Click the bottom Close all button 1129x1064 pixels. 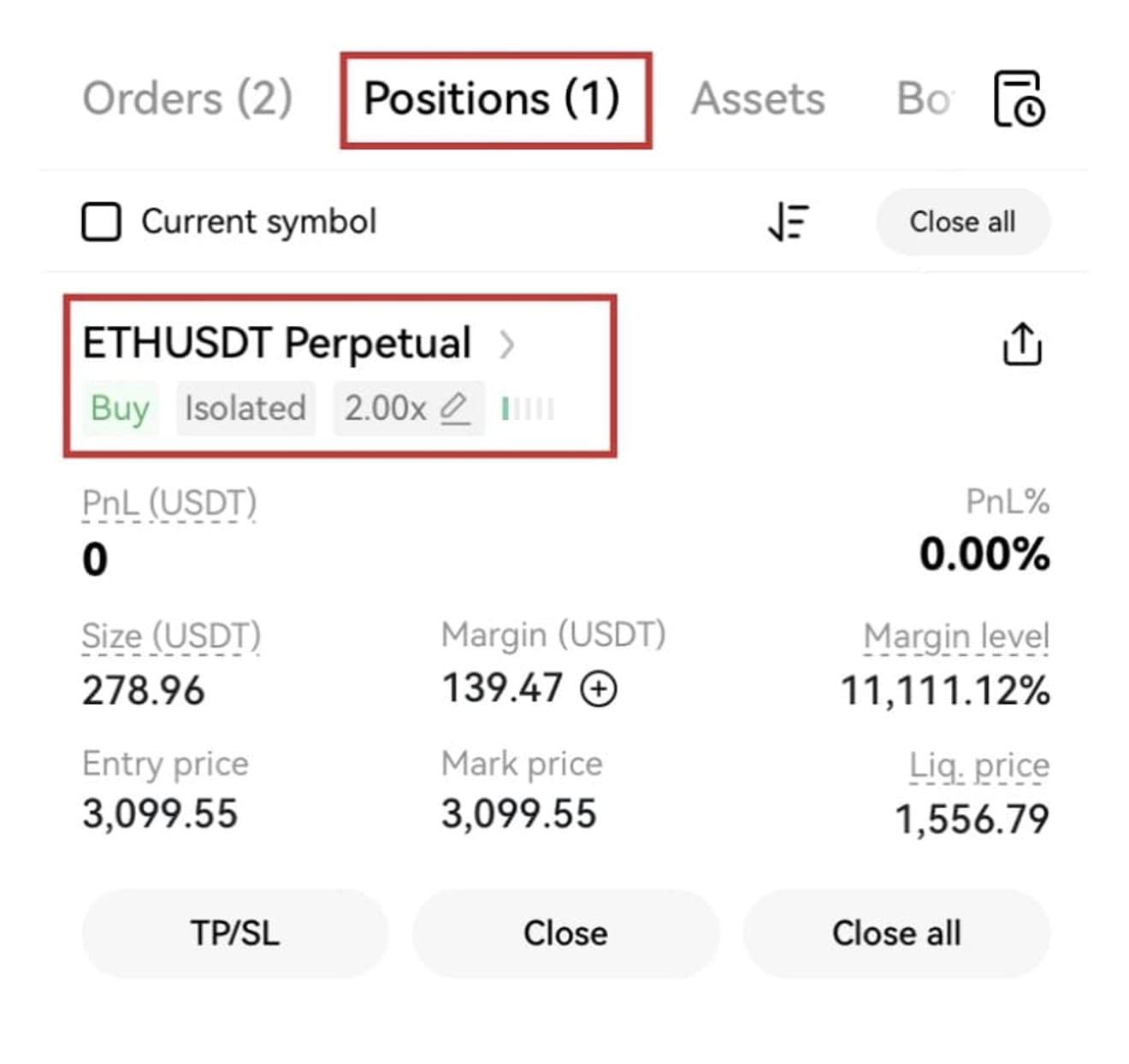point(896,933)
